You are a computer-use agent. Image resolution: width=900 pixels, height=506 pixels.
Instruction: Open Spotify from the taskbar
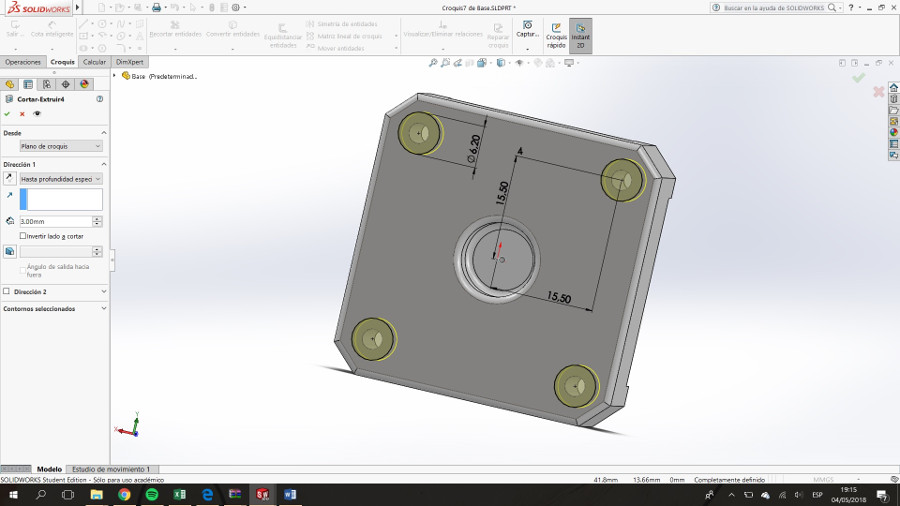coord(152,495)
